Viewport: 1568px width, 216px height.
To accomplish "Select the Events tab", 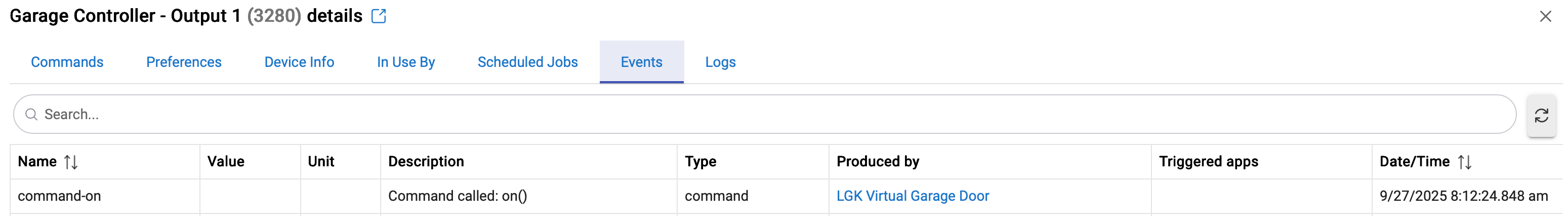I will tap(641, 62).
